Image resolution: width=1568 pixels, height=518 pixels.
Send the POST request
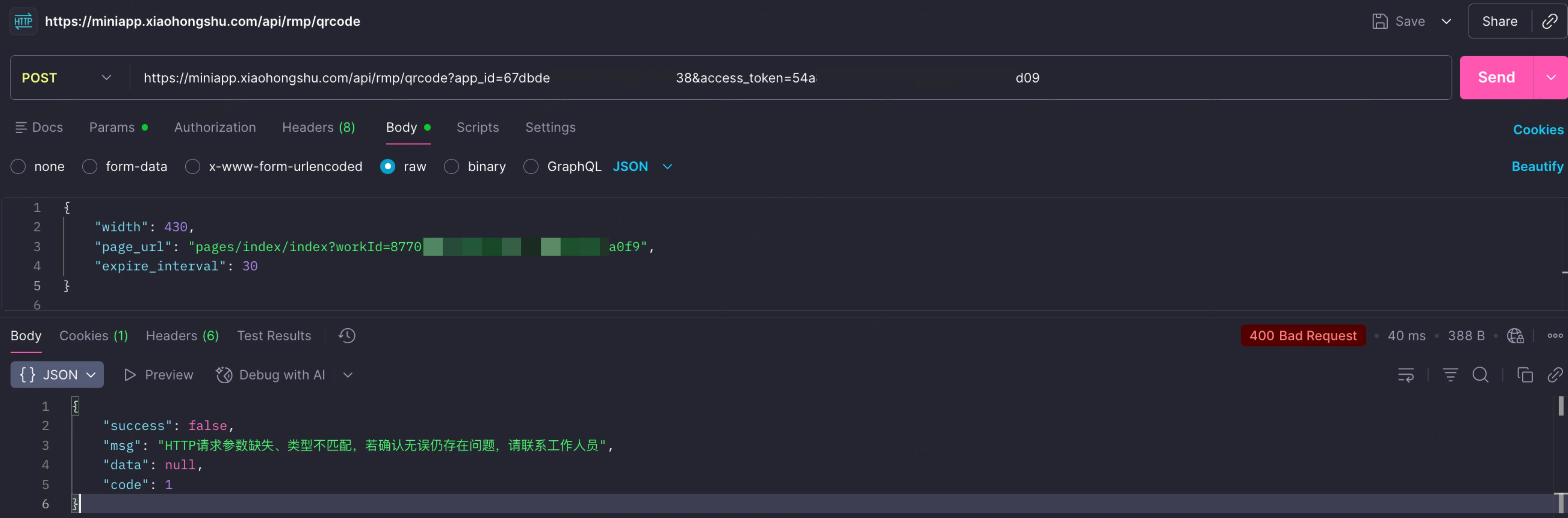pos(1496,78)
